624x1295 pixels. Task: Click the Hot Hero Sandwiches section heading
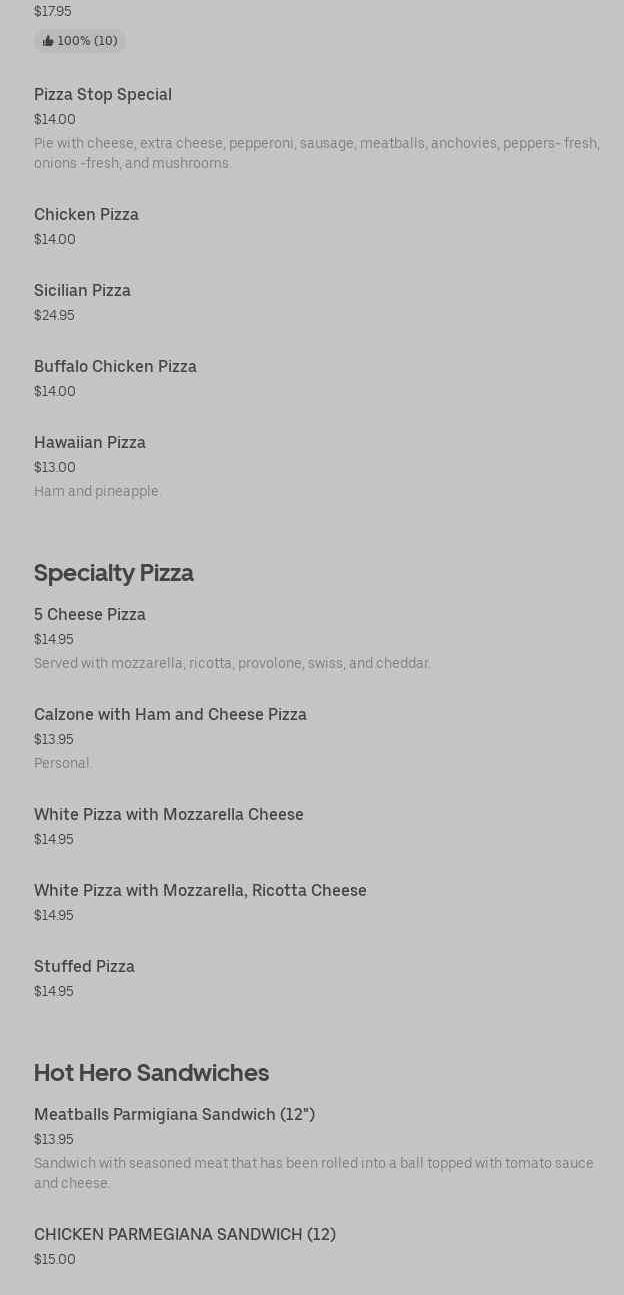click(152, 1073)
